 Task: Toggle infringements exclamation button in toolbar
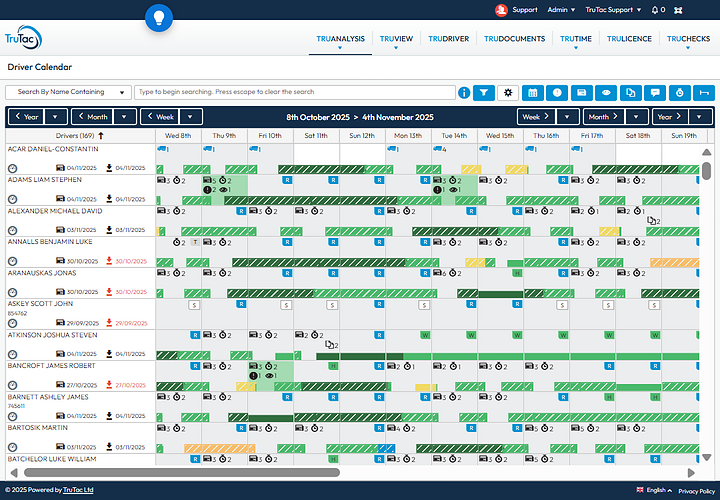(x=557, y=93)
